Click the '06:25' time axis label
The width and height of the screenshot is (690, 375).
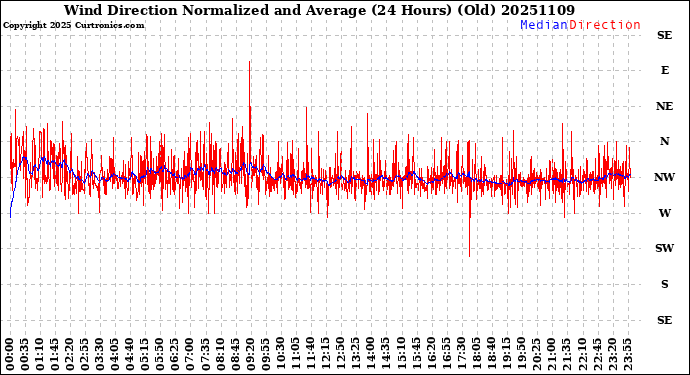(x=175, y=354)
